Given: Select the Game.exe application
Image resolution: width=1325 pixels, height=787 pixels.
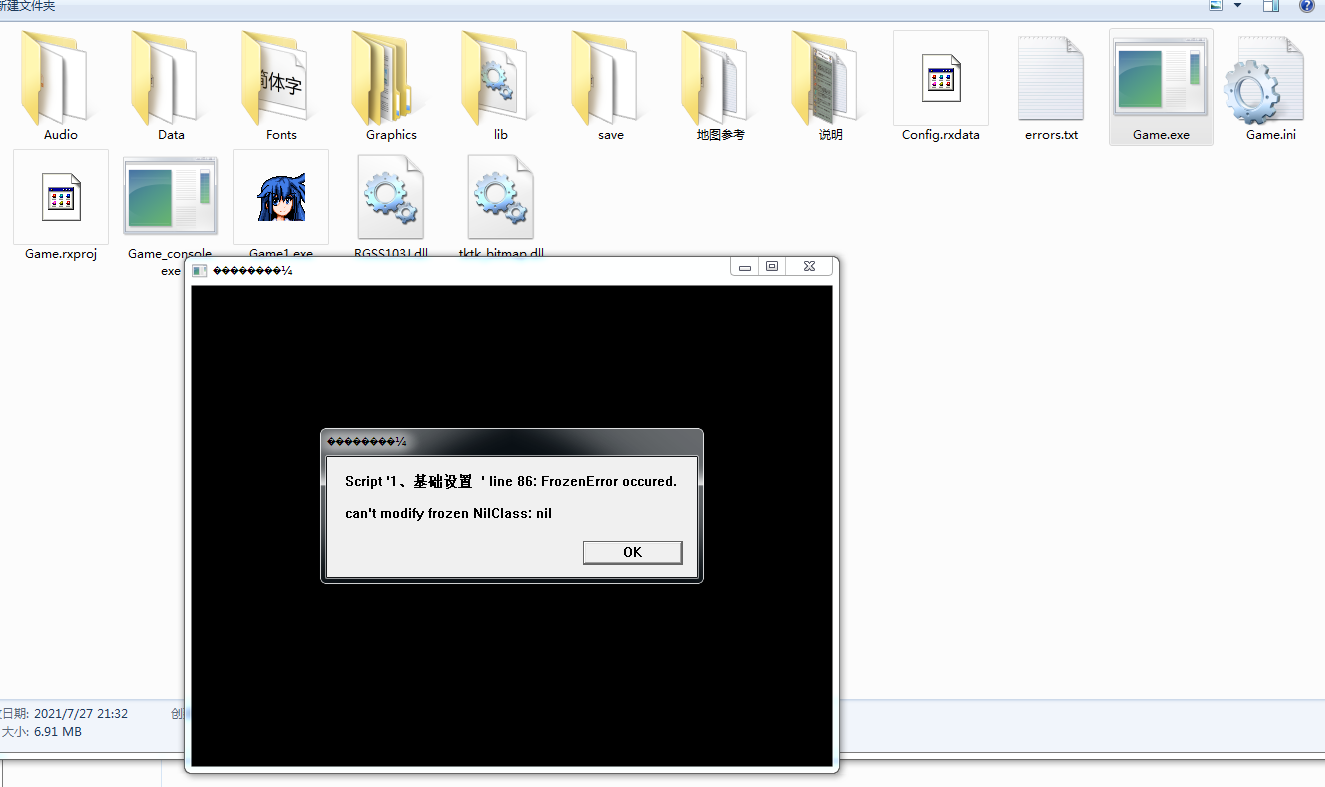Looking at the screenshot, I should [1161, 87].
